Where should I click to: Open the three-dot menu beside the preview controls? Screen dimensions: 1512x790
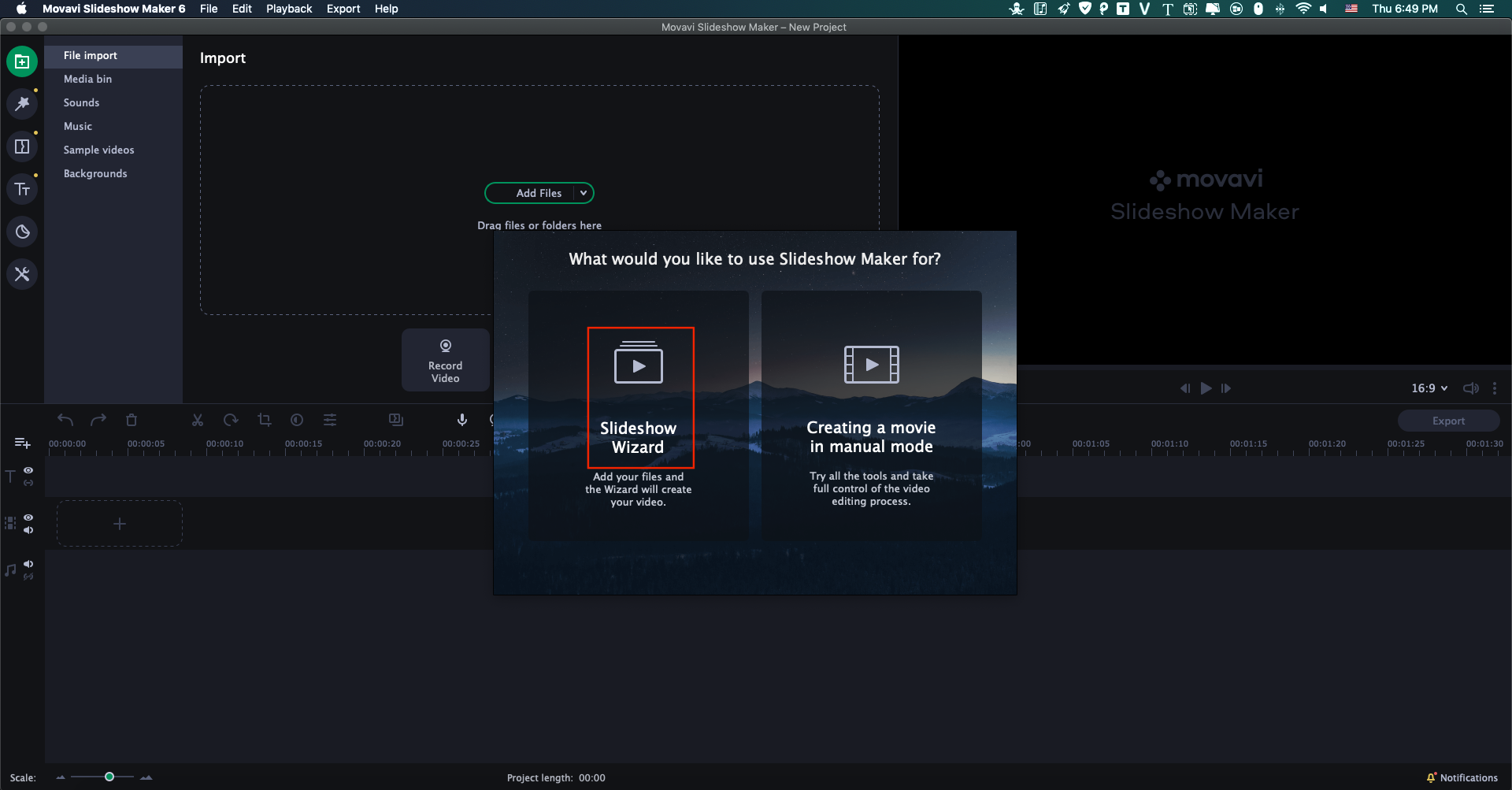coord(1495,388)
